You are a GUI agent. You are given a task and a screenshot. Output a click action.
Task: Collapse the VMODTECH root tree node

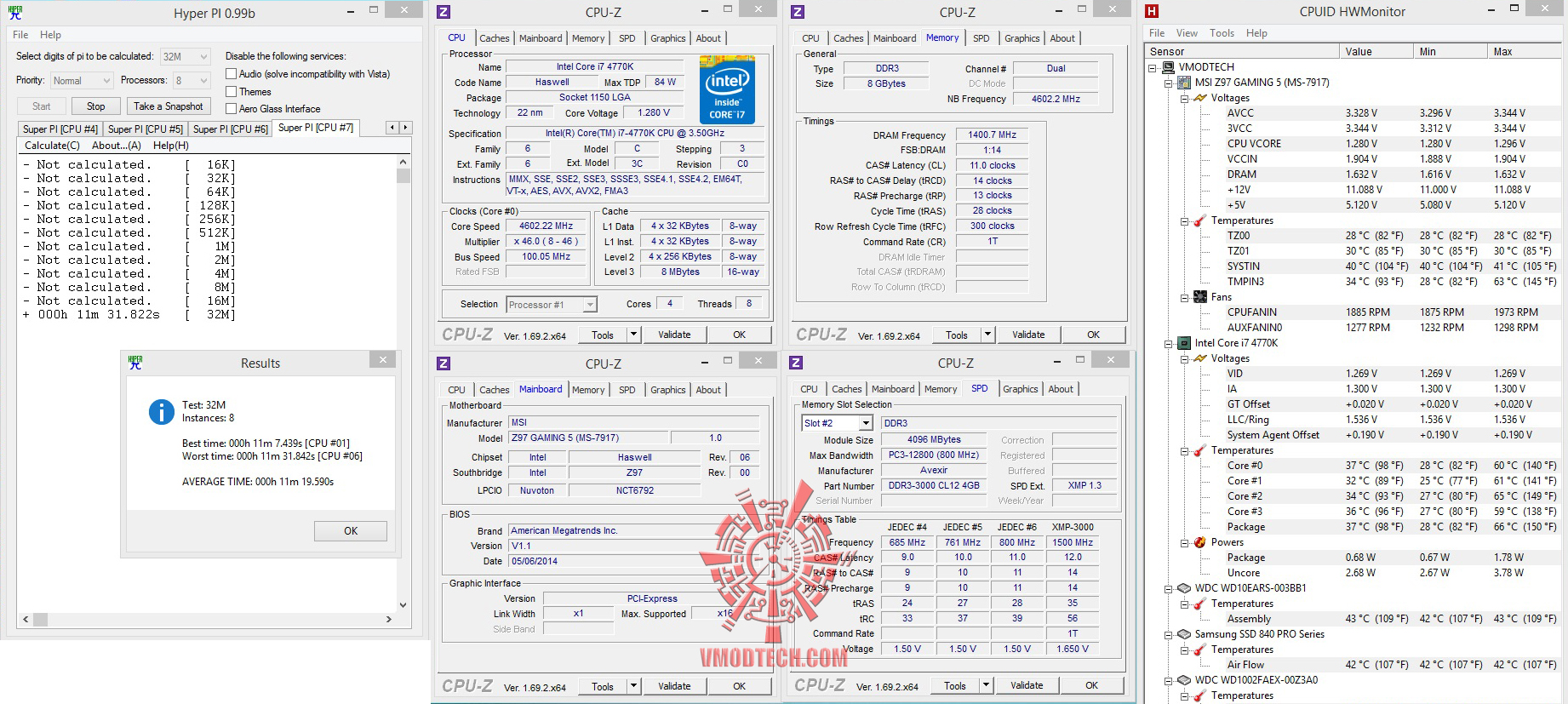coord(1153,67)
